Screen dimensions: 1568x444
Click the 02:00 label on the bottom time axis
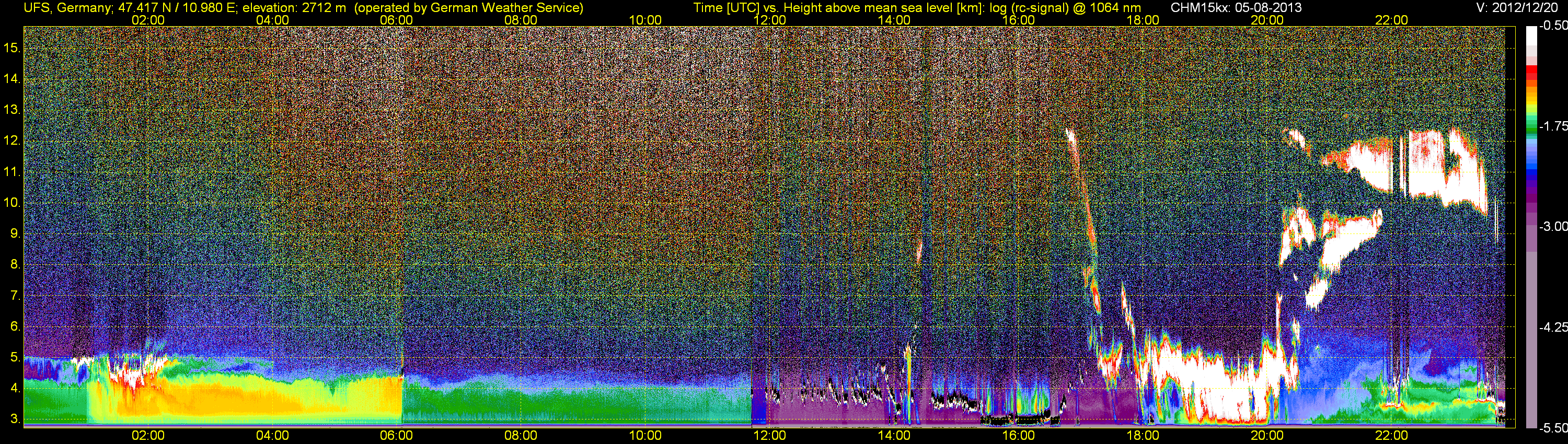click(148, 436)
